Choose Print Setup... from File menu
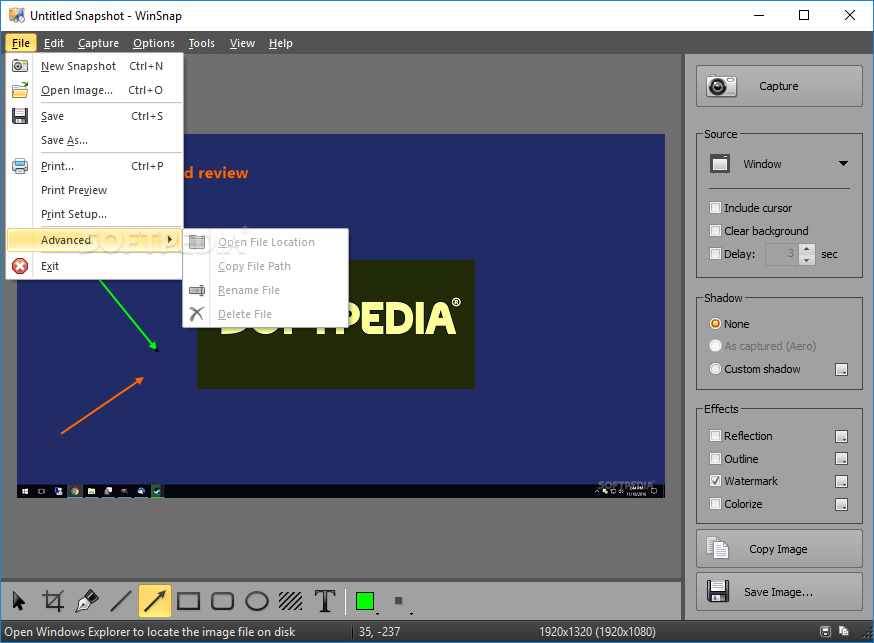The image size is (874, 643). pos(94,214)
